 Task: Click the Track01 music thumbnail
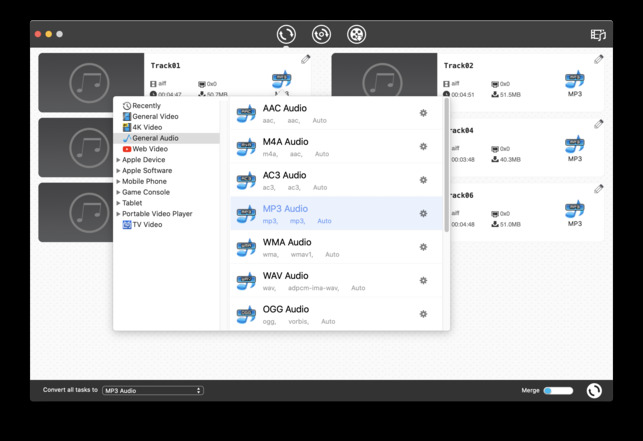[x=91, y=82]
